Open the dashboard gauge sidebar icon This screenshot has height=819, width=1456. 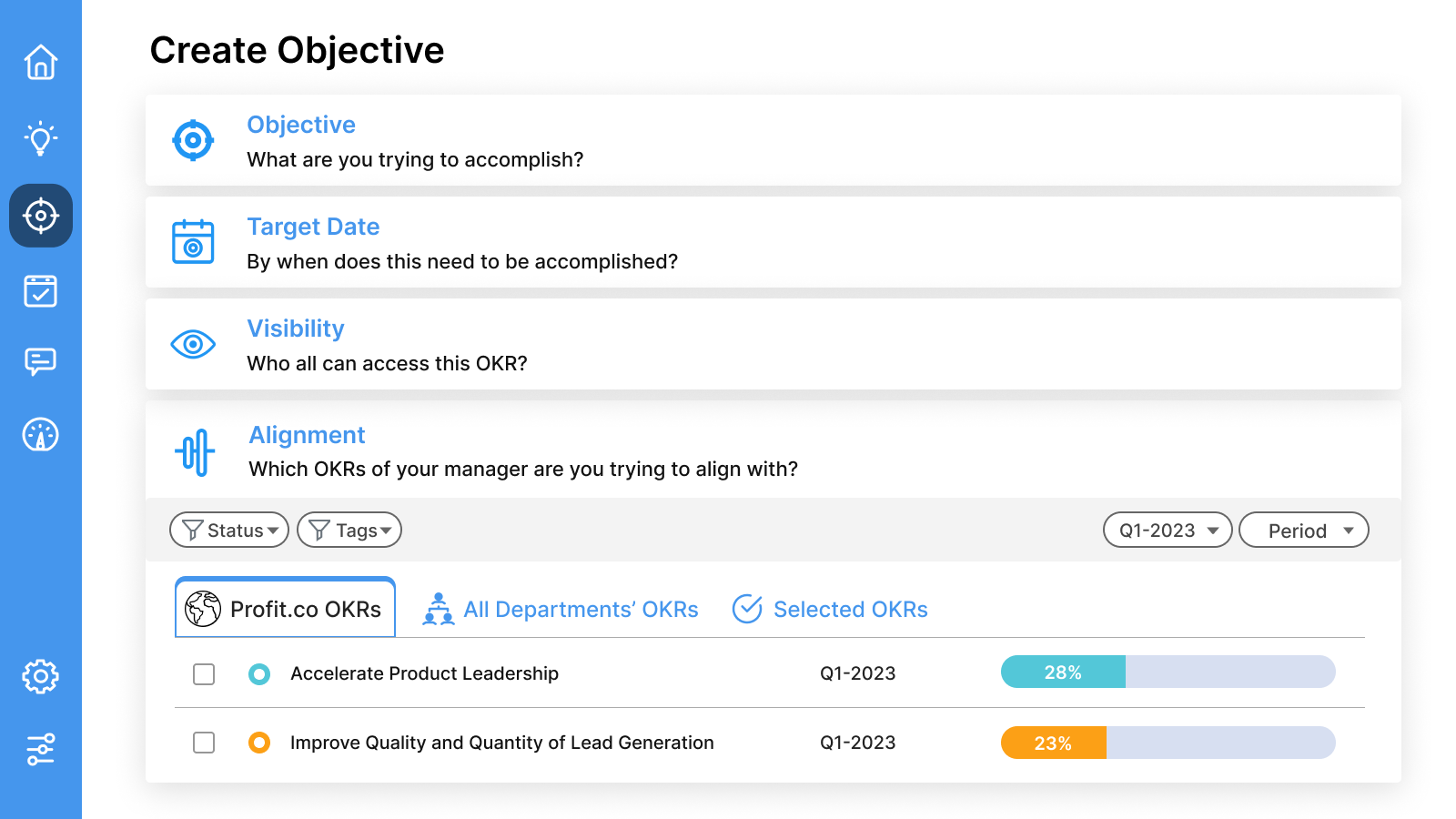(41, 435)
